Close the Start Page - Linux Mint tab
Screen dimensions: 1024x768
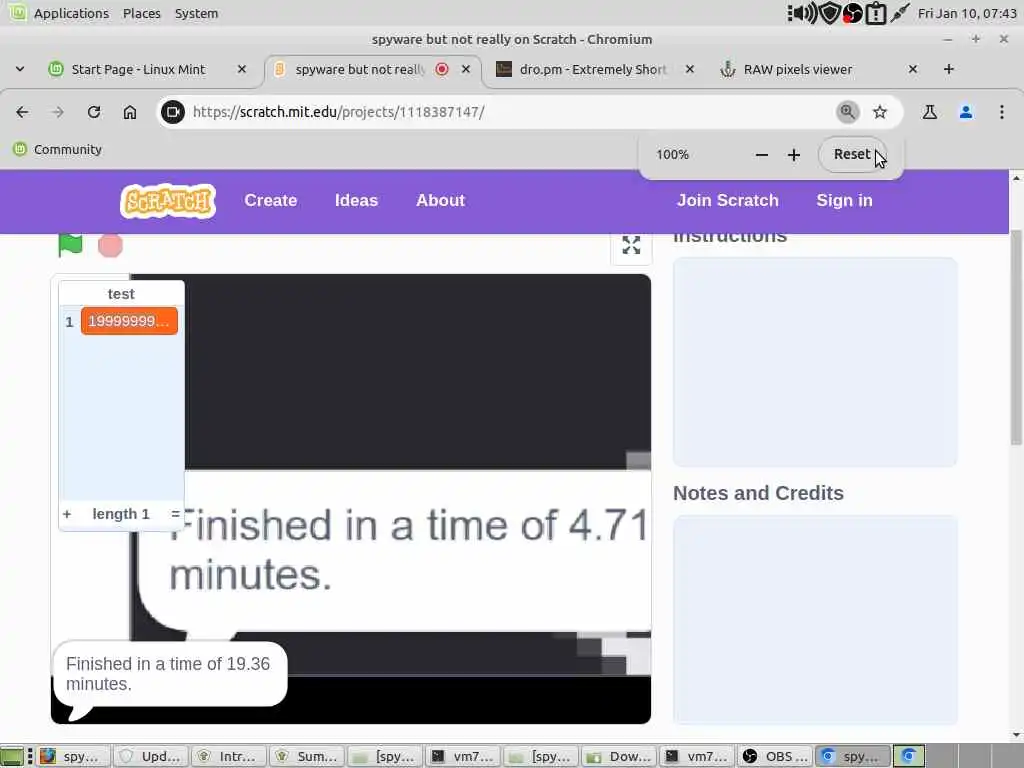point(242,69)
